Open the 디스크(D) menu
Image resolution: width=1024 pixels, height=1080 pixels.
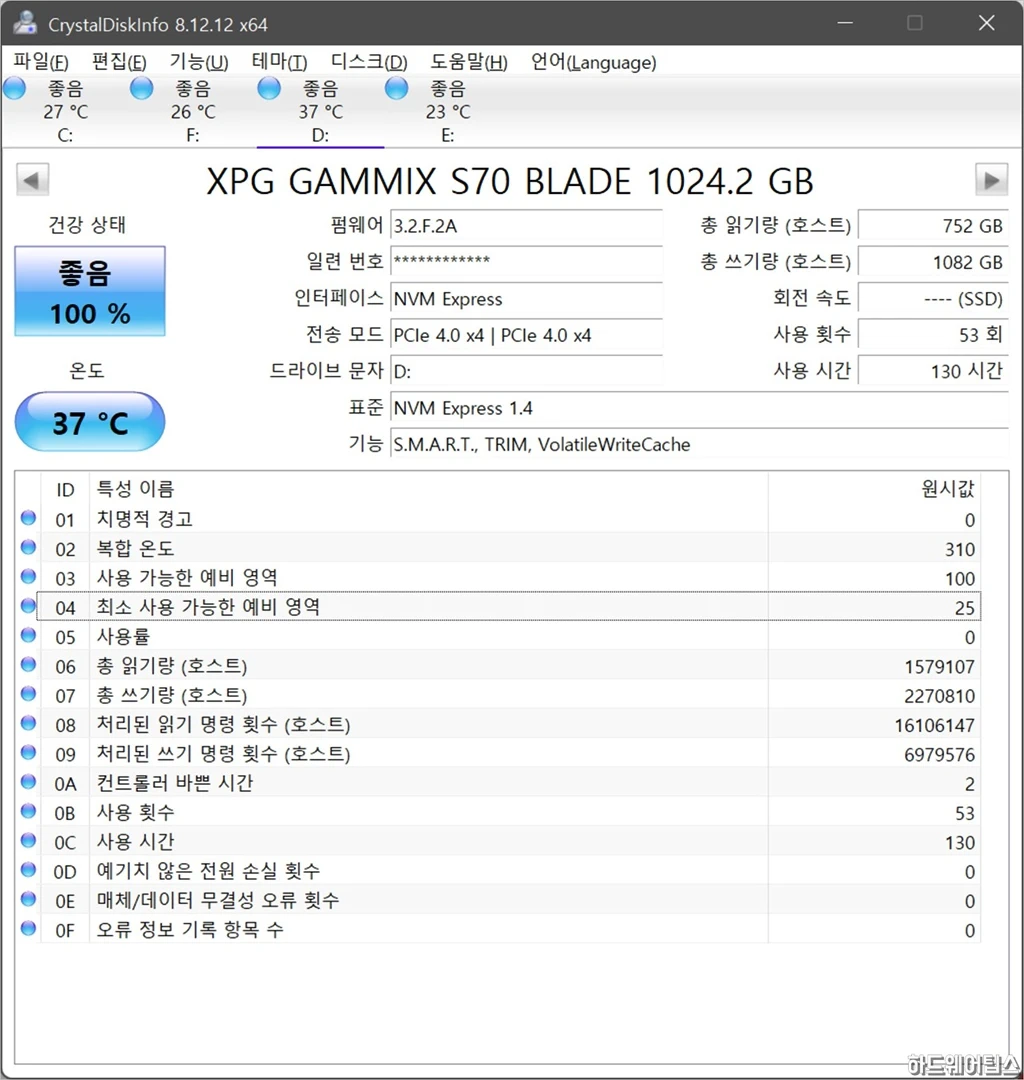click(x=369, y=62)
